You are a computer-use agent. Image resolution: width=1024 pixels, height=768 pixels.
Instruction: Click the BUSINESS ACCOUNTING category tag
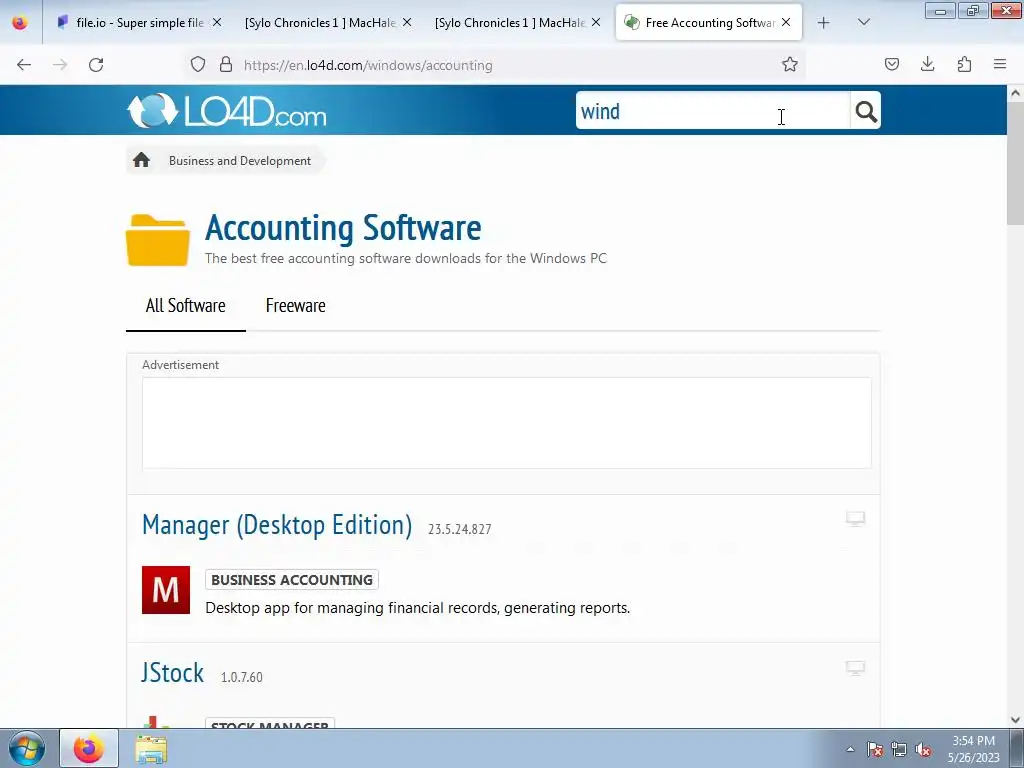tap(292, 580)
